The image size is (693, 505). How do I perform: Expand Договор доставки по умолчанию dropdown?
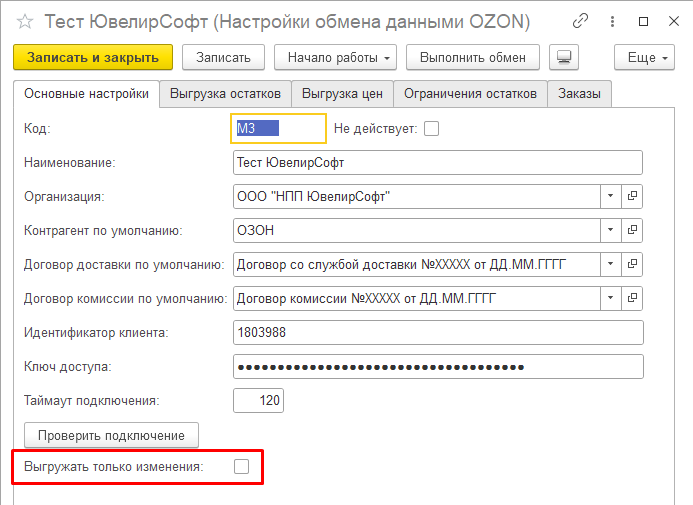[x=610, y=264]
